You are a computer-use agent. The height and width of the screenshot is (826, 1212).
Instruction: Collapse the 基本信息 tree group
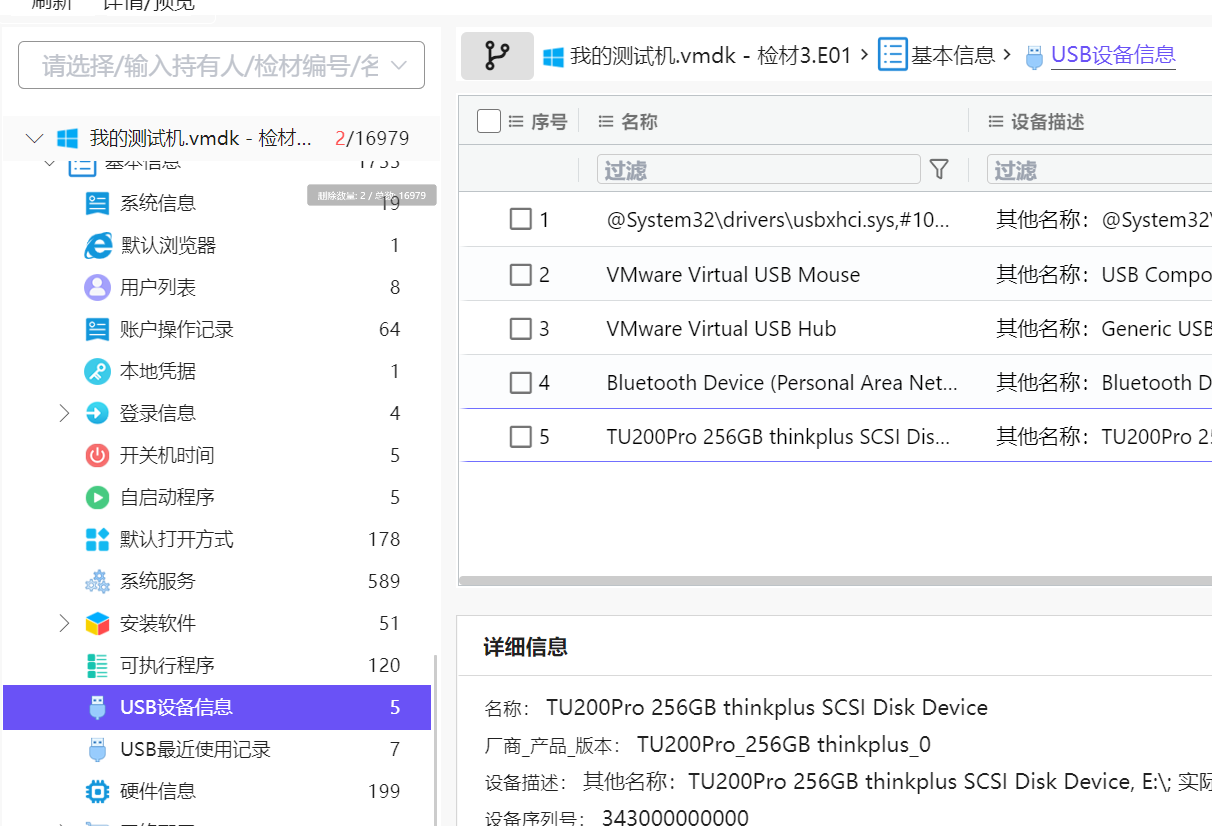pyautogui.click(x=50, y=162)
